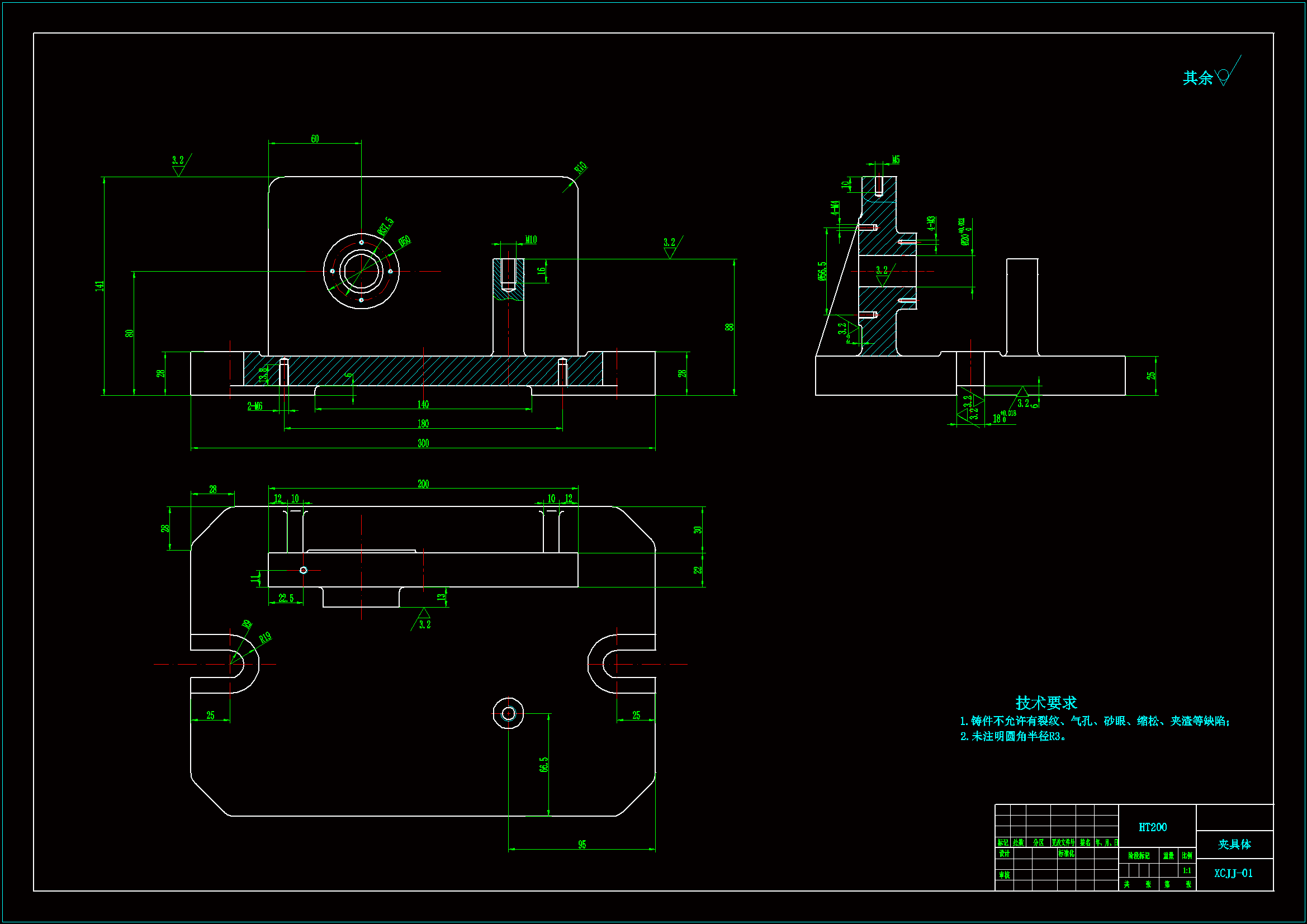This screenshot has width=1307, height=924.
Task: Click the 141 height dimension text
Action: (100, 286)
